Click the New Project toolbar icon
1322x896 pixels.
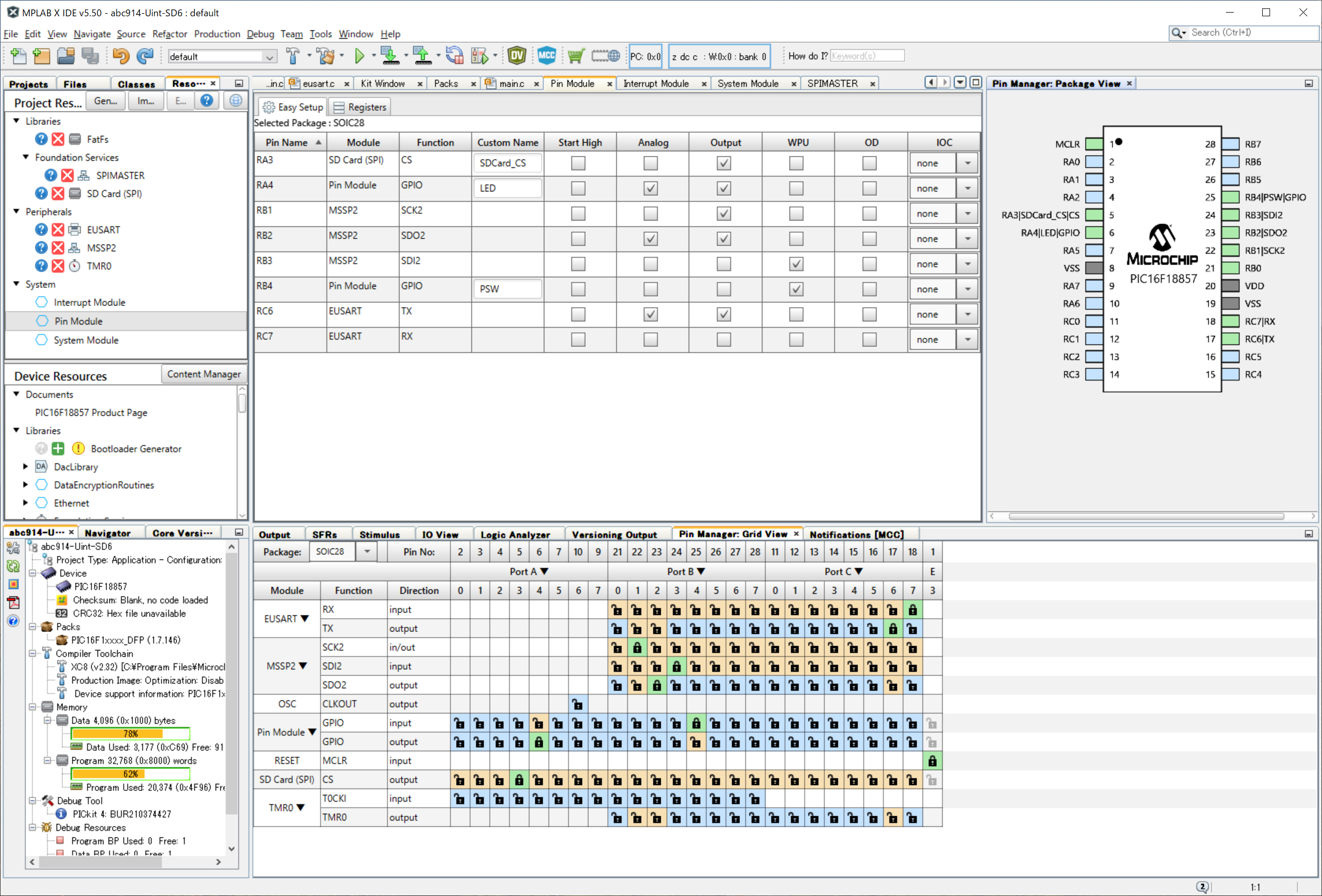pos(42,56)
